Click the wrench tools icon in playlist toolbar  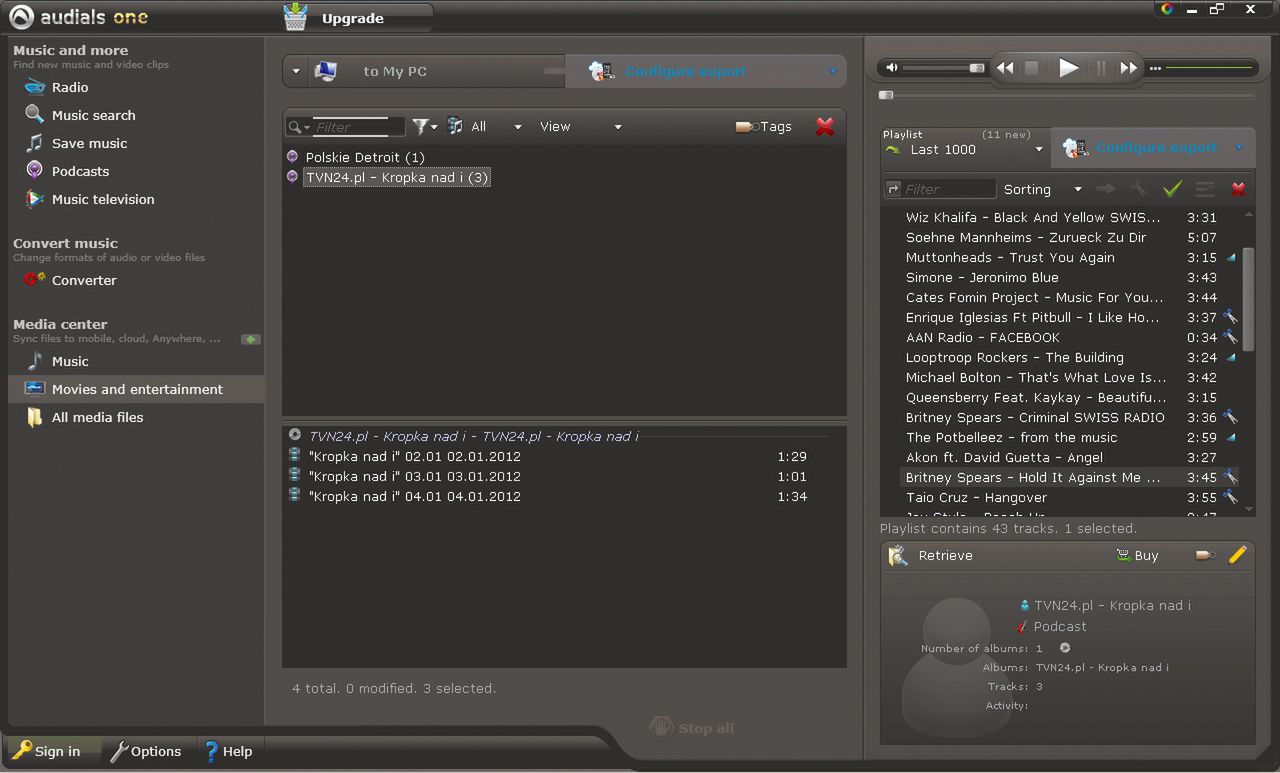1138,188
